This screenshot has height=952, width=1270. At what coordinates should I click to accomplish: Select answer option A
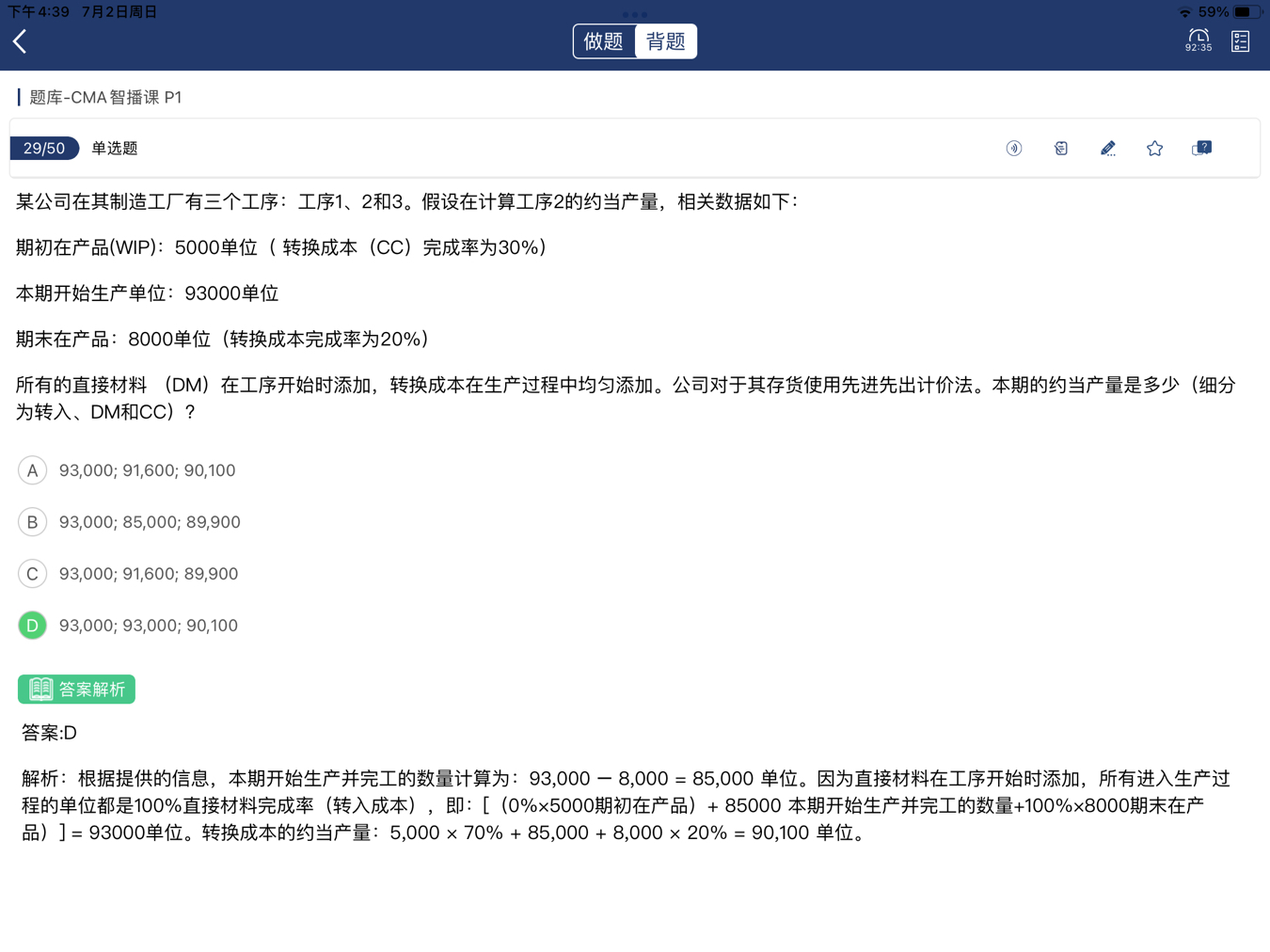[x=32, y=470]
